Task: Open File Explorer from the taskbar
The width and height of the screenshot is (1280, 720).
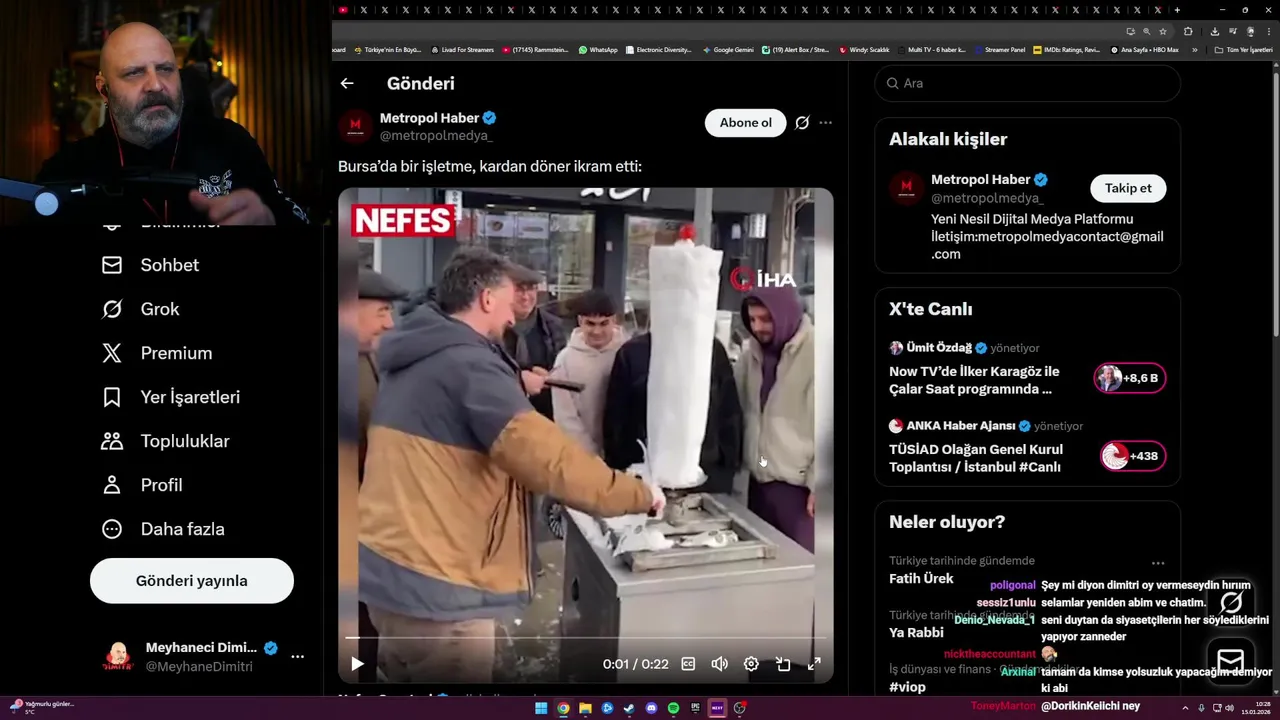Action: [585, 708]
